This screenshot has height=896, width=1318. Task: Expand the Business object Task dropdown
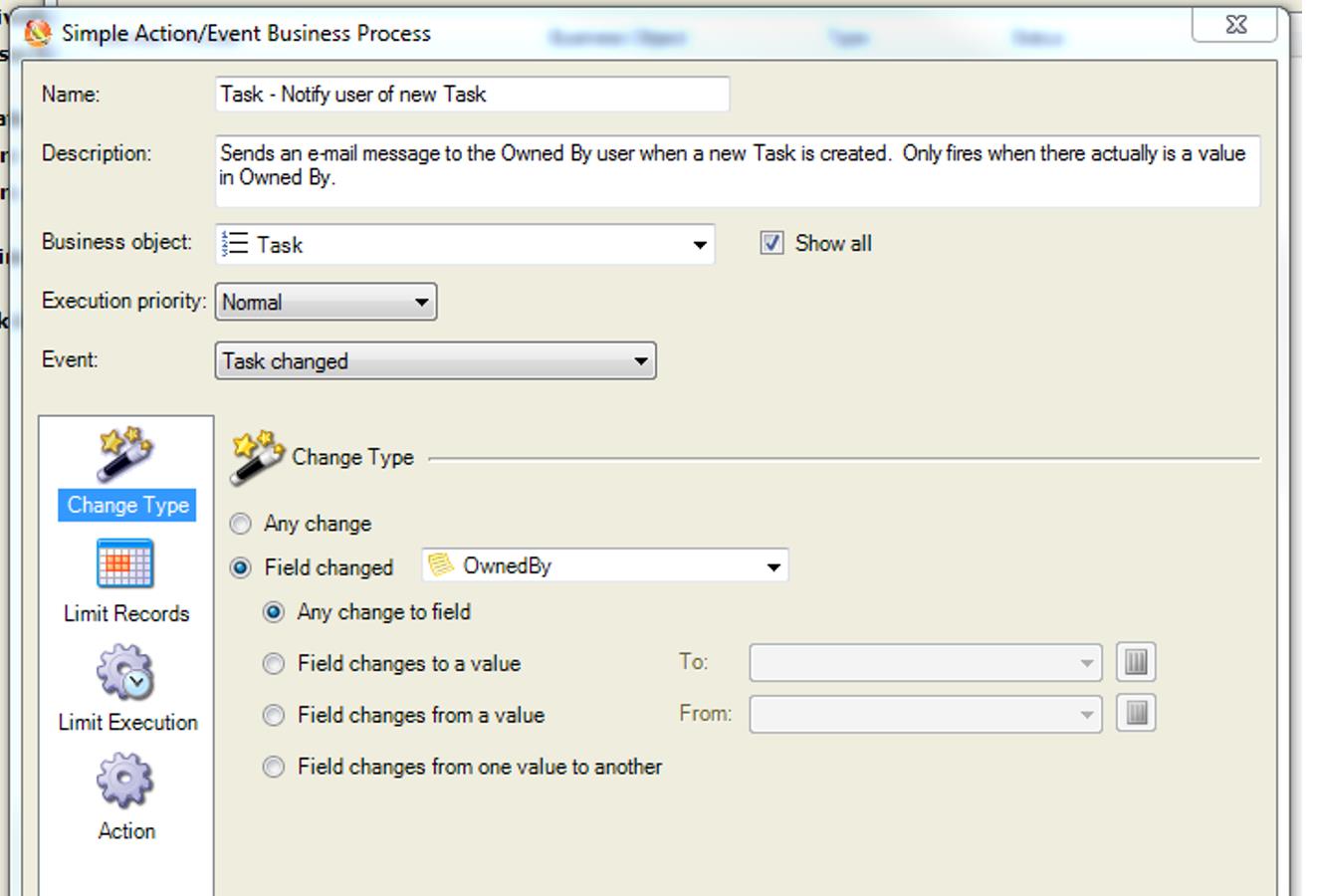click(x=700, y=245)
